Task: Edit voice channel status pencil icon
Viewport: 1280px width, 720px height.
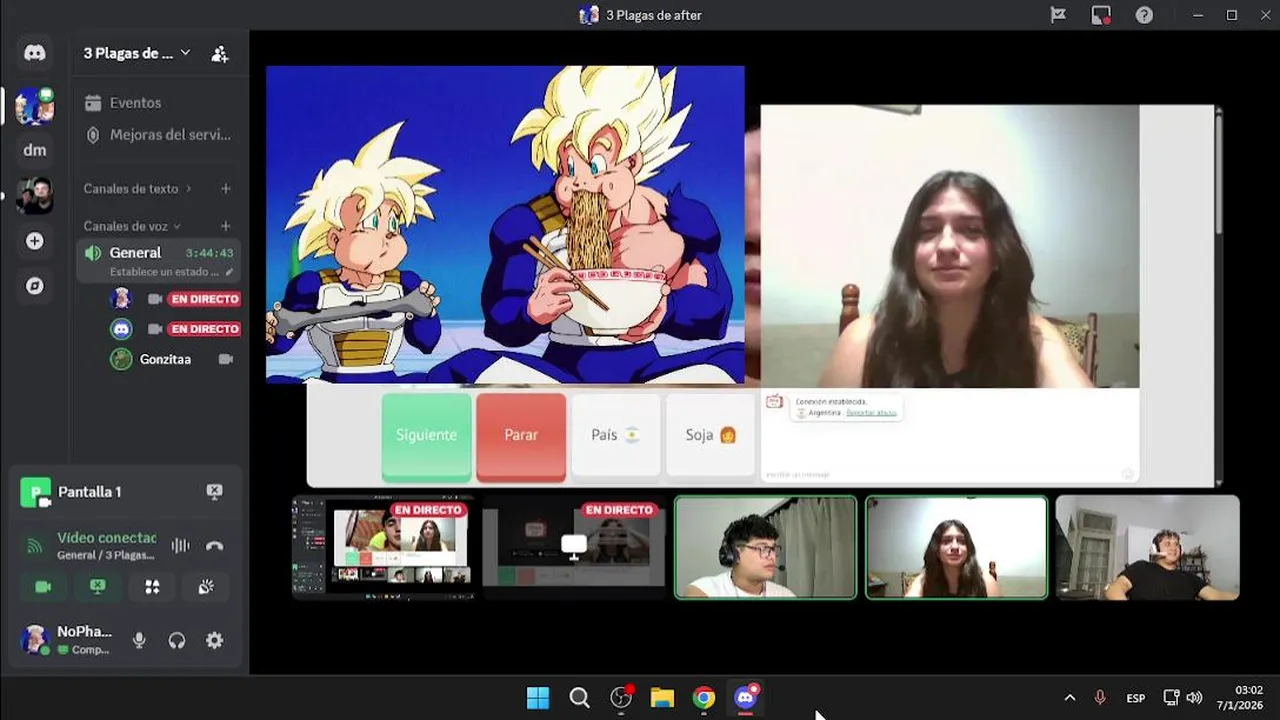Action: (229, 272)
